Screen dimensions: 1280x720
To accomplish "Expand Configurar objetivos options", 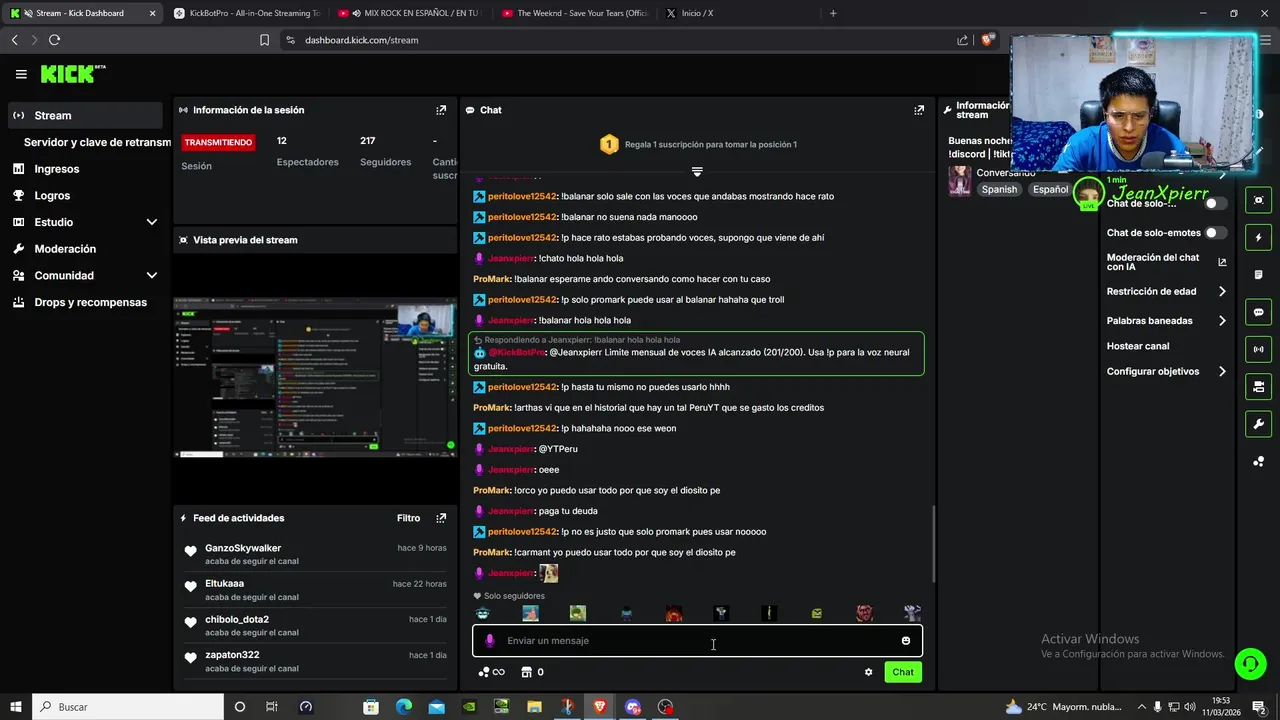I will (x=1222, y=371).
